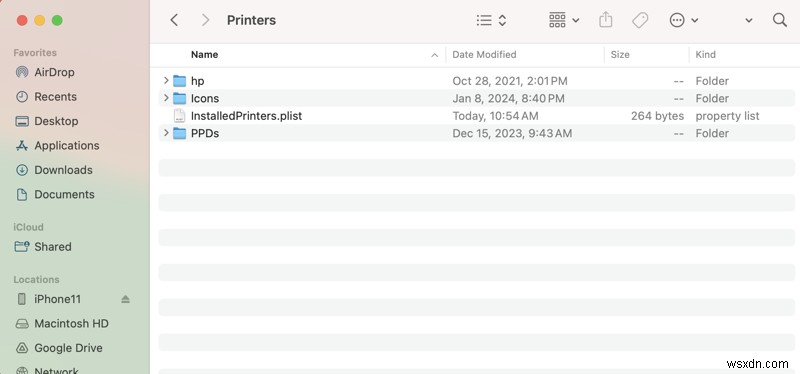Select the Icons folder name
Screen dimensions: 800x374
click(x=205, y=98)
